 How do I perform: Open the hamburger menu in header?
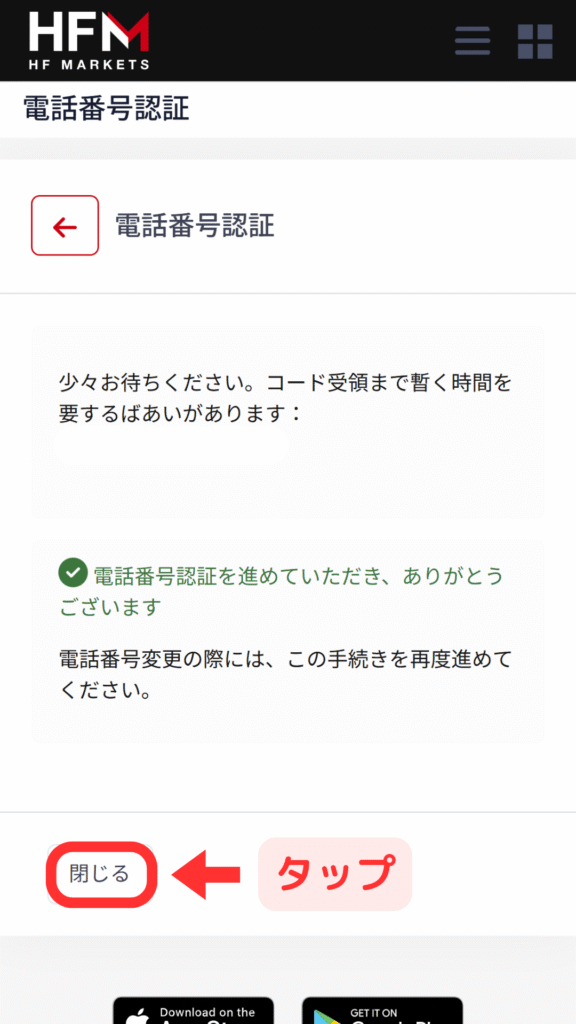472,42
